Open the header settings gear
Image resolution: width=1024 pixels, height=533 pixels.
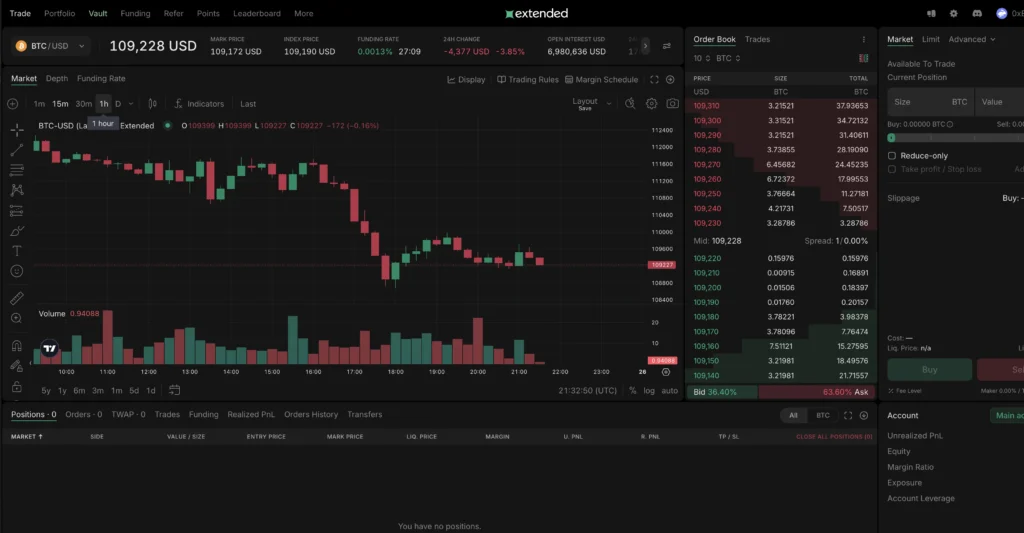pyautogui.click(x=953, y=13)
